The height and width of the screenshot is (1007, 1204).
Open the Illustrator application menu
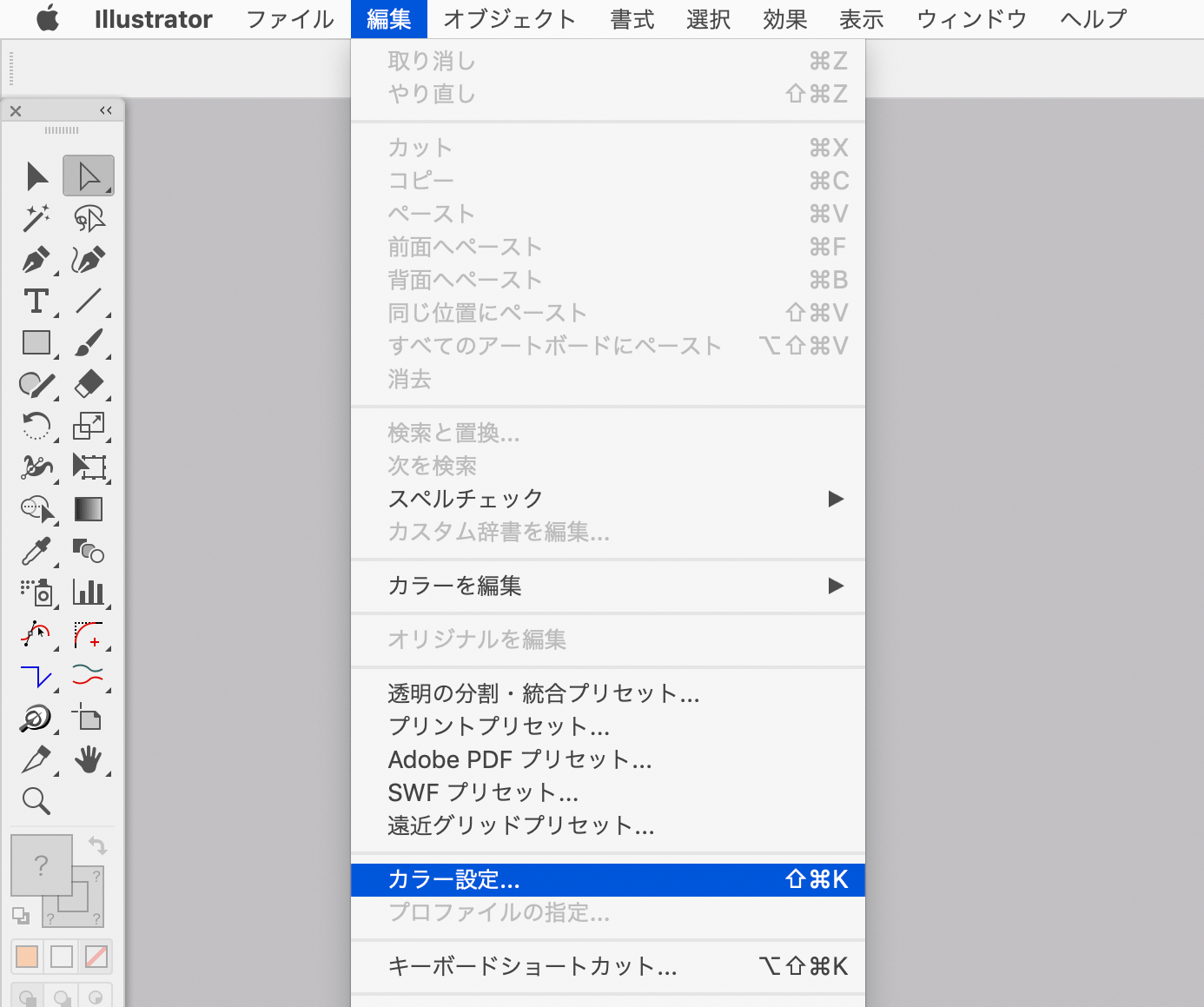[x=153, y=19]
